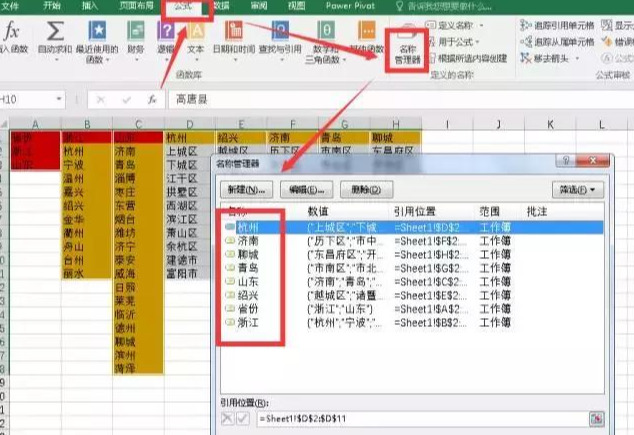Open the Filter (筛选) dropdown in Name Manager
Viewport: 634px width, 435px height.
(x=578, y=190)
